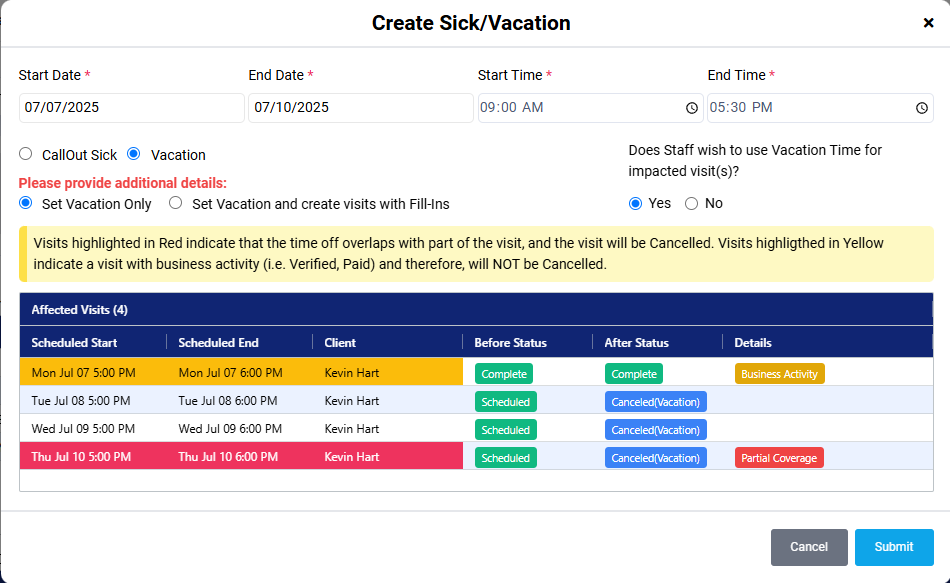Close the Create Sick/Vacation dialog
The width and height of the screenshot is (950, 583).
pyautogui.click(x=928, y=23)
